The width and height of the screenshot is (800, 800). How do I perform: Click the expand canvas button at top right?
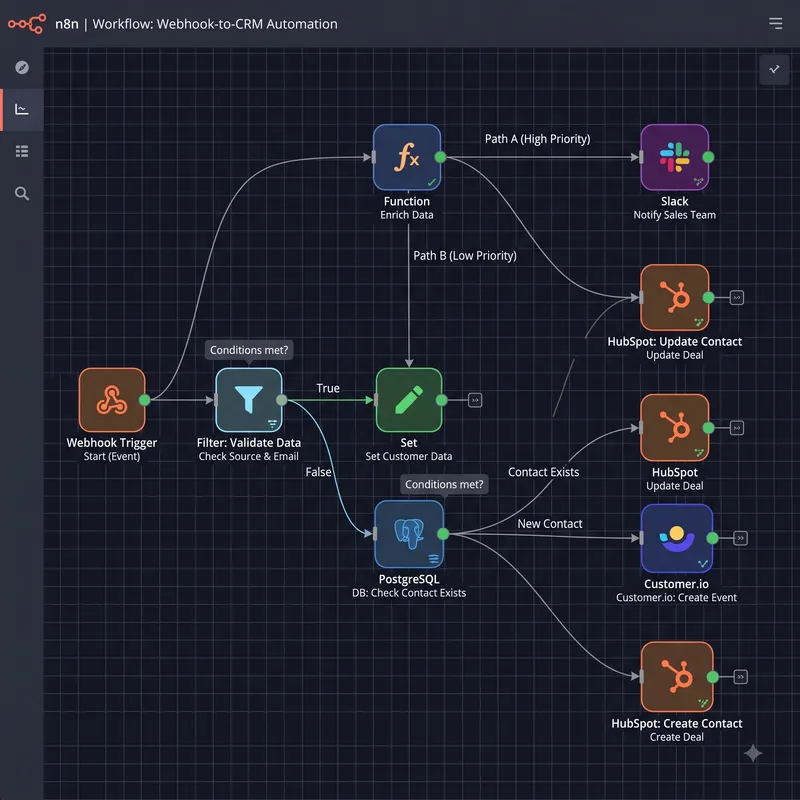[x=774, y=69]
